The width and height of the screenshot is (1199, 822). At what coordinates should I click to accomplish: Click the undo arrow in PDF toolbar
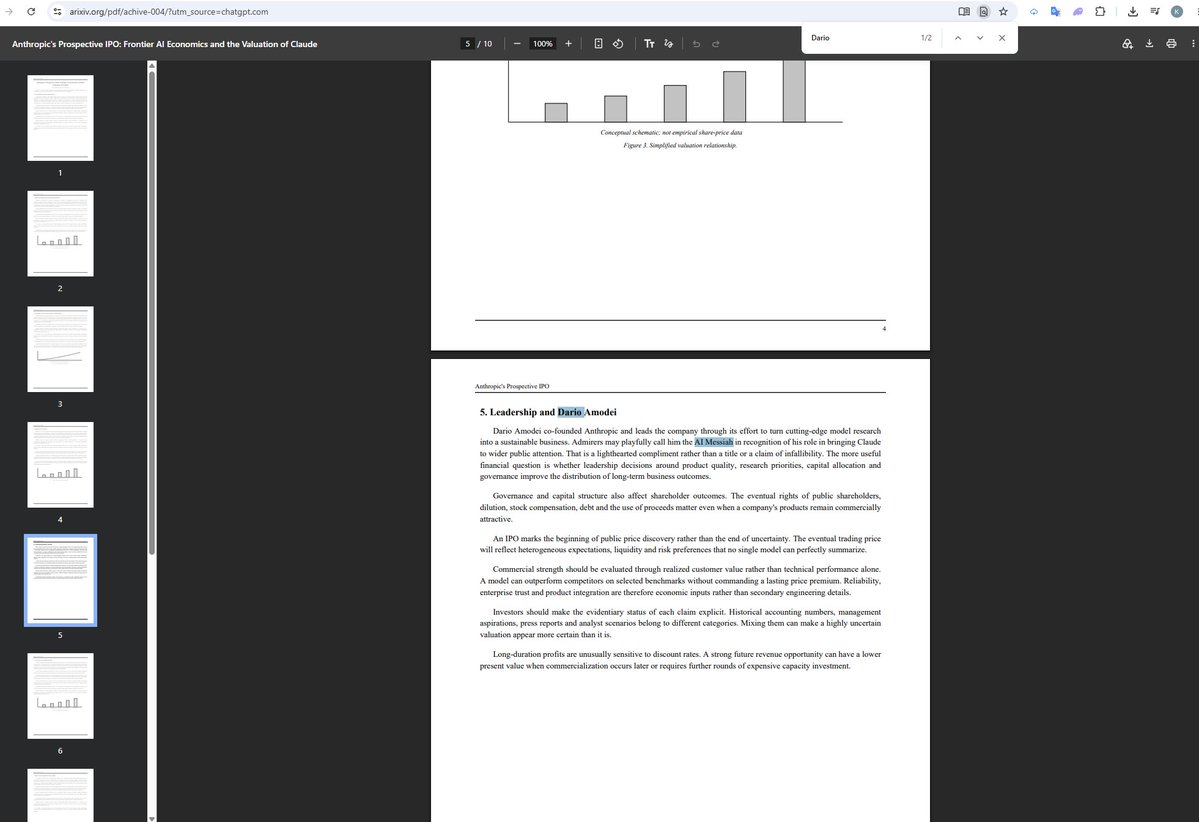pyautogui.click(x=696, y=44)
